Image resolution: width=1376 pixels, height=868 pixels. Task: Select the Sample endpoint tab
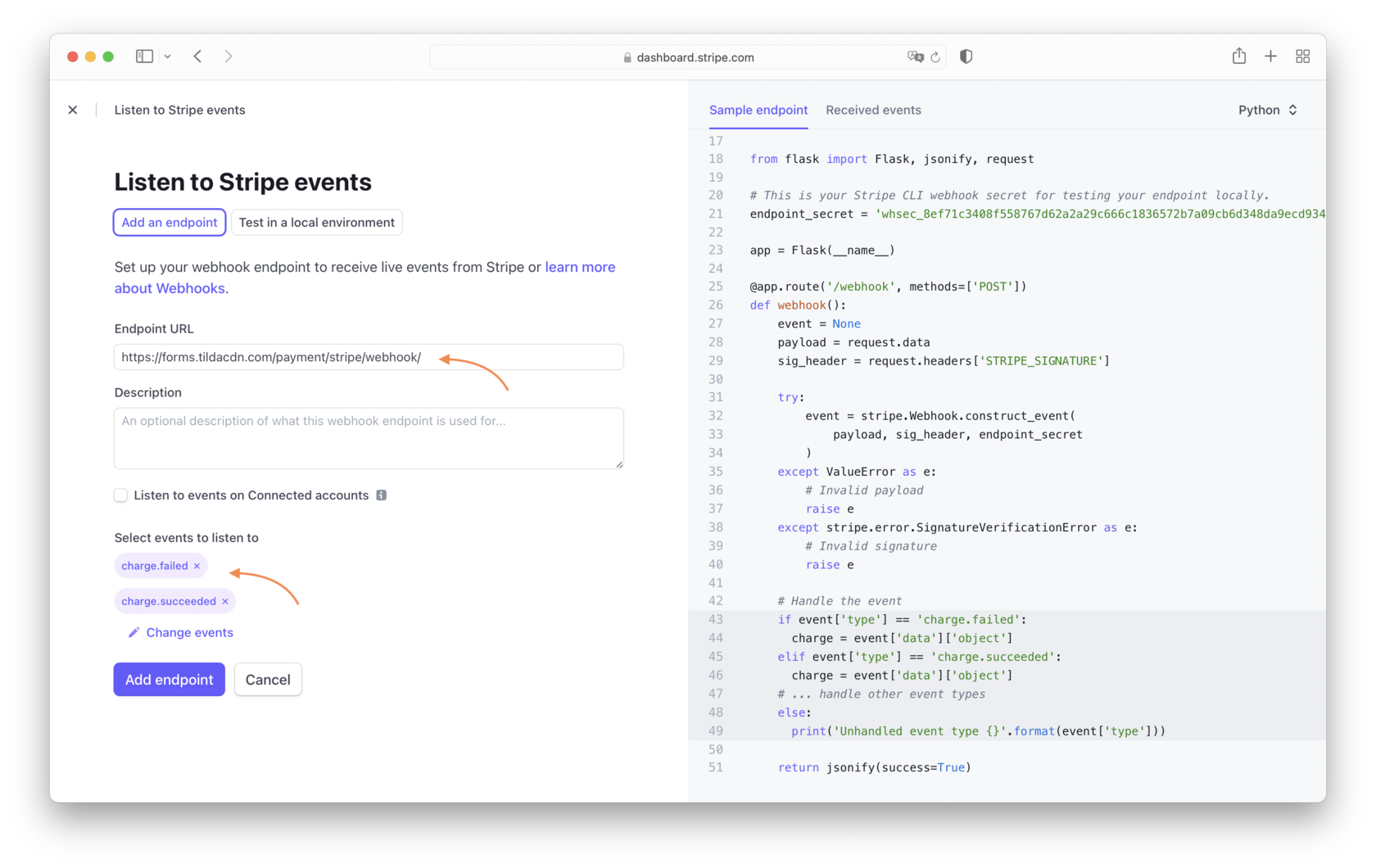[758, 110]
